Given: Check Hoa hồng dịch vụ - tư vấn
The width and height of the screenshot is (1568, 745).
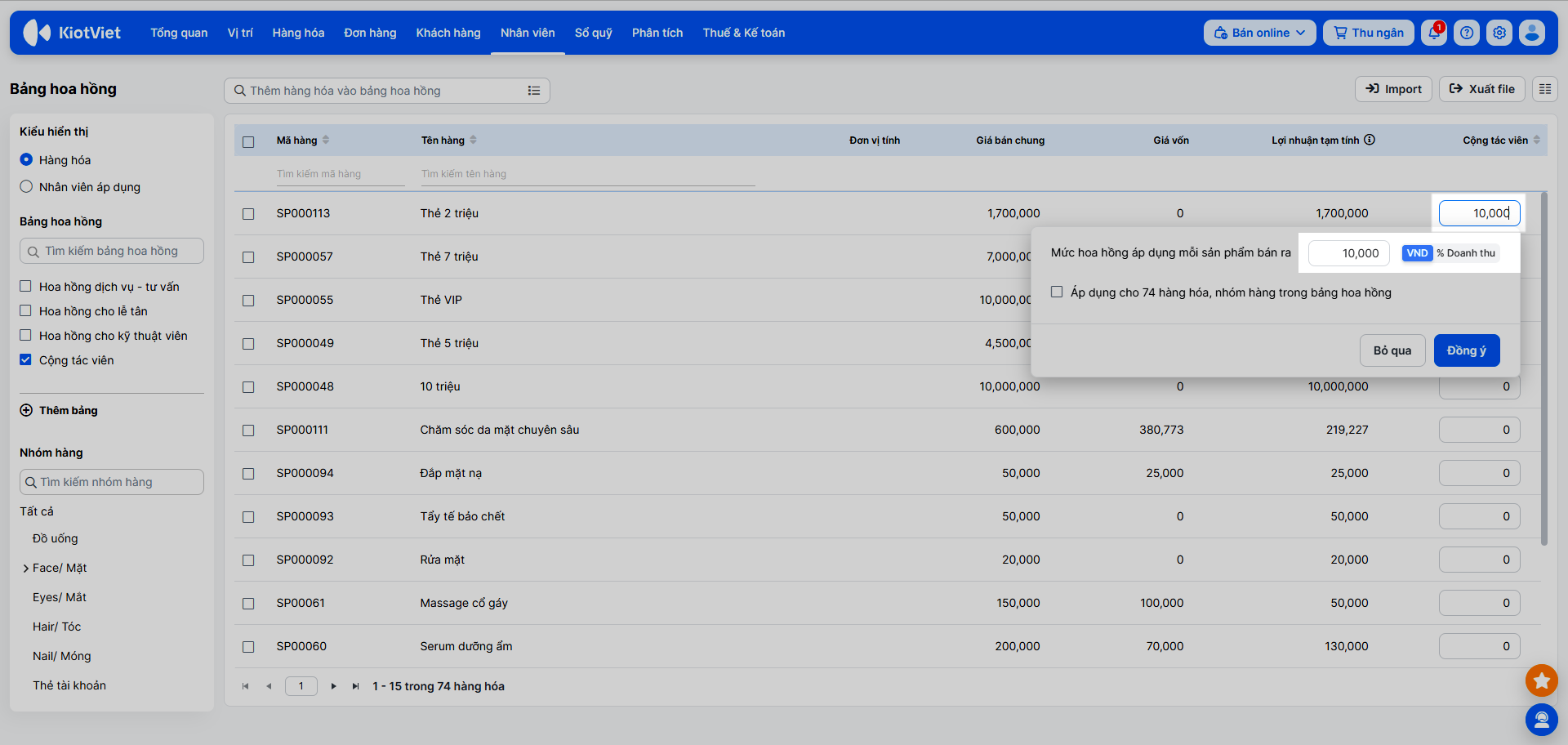Looking at the screenshot, I should [25, 286].
